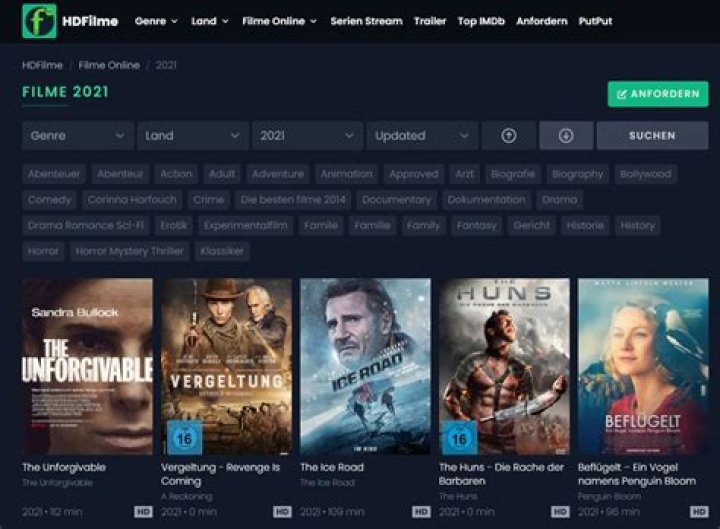Select the Adventure genre tag
The height and width of the screenshot is (529, 720).
(278, 174)
